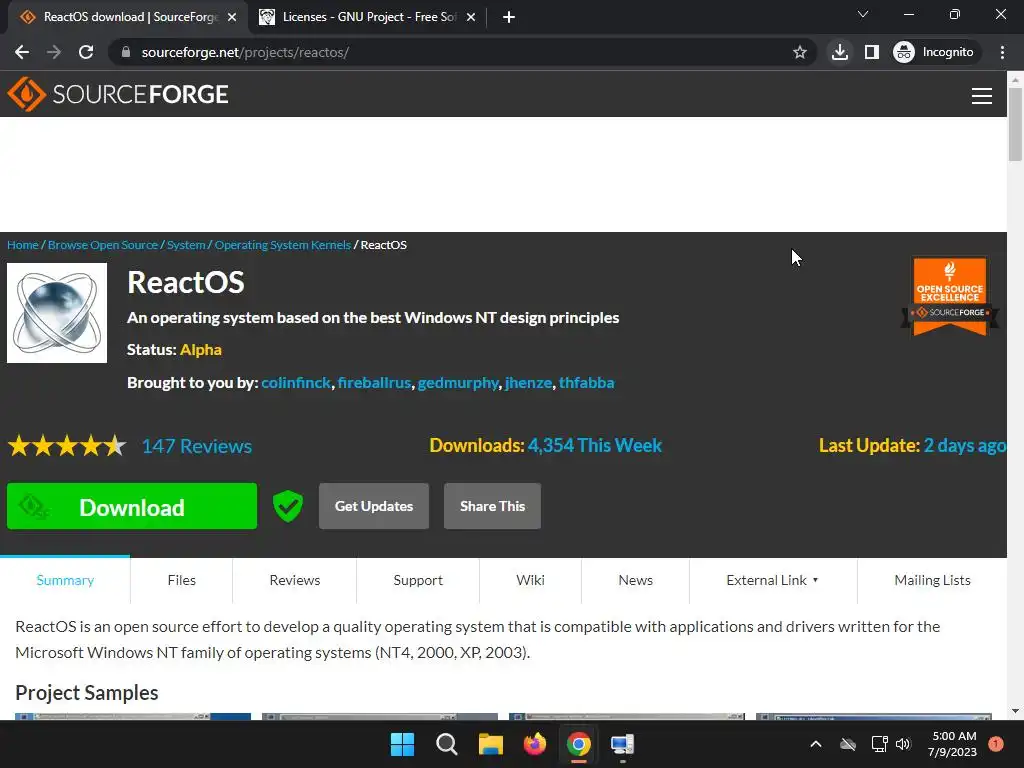Open the System breadcrumb link
The width and height of the screenshot is (1024, 768).
pyautogui.click(x=186, y=245)
